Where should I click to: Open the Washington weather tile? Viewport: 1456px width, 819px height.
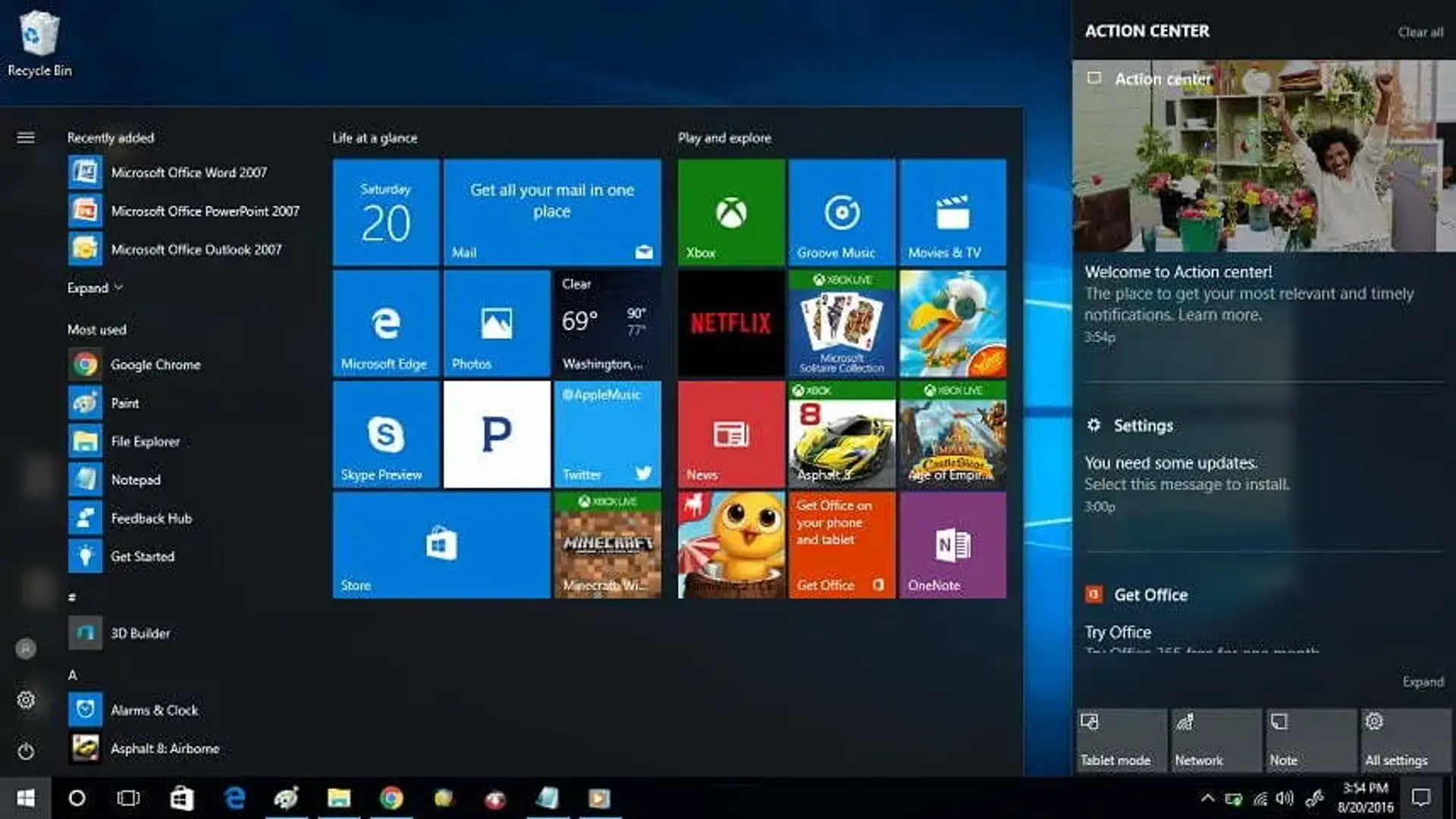coord(607,323)
